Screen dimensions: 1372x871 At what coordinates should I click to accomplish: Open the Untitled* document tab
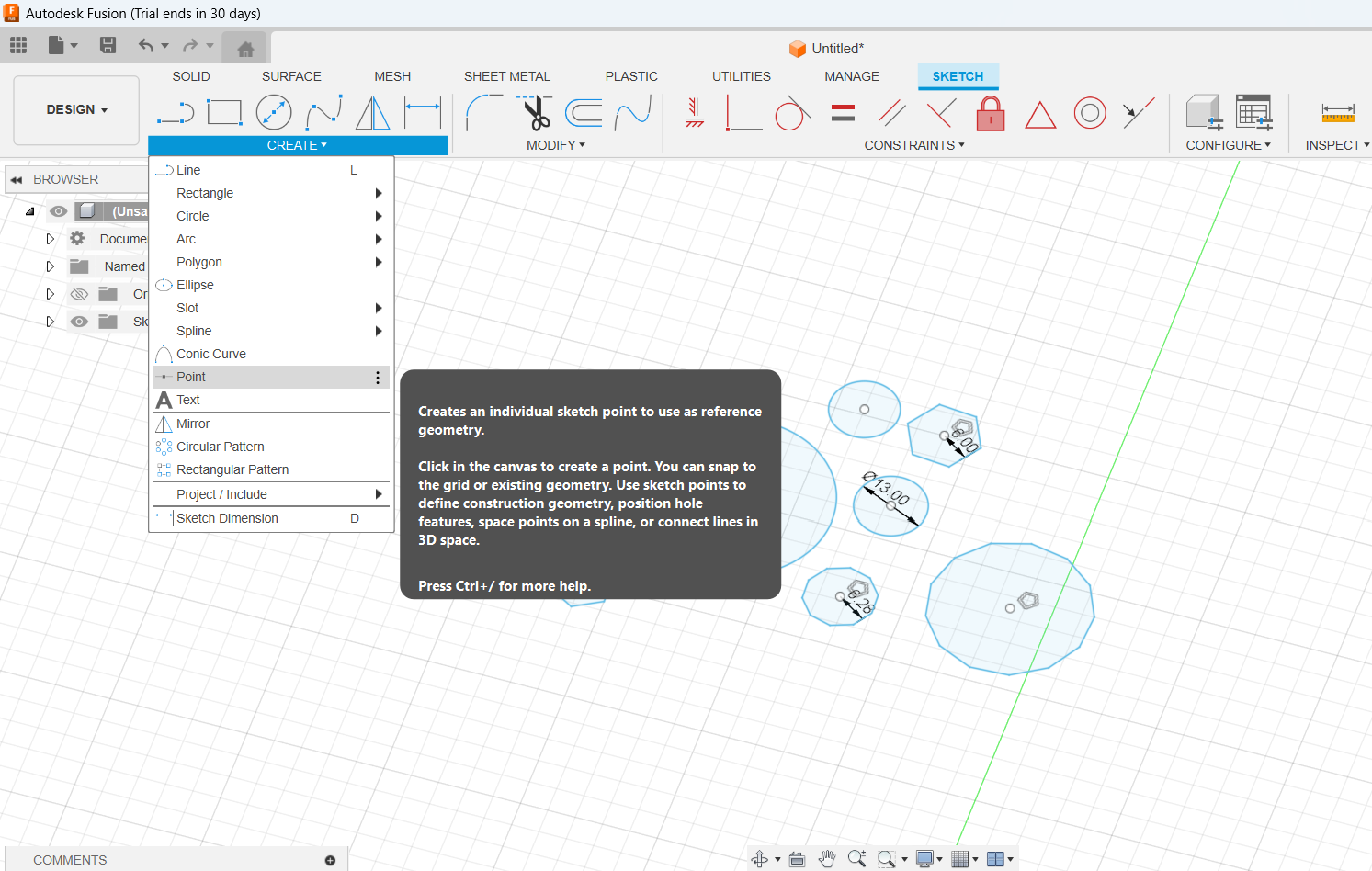[826, 49]
